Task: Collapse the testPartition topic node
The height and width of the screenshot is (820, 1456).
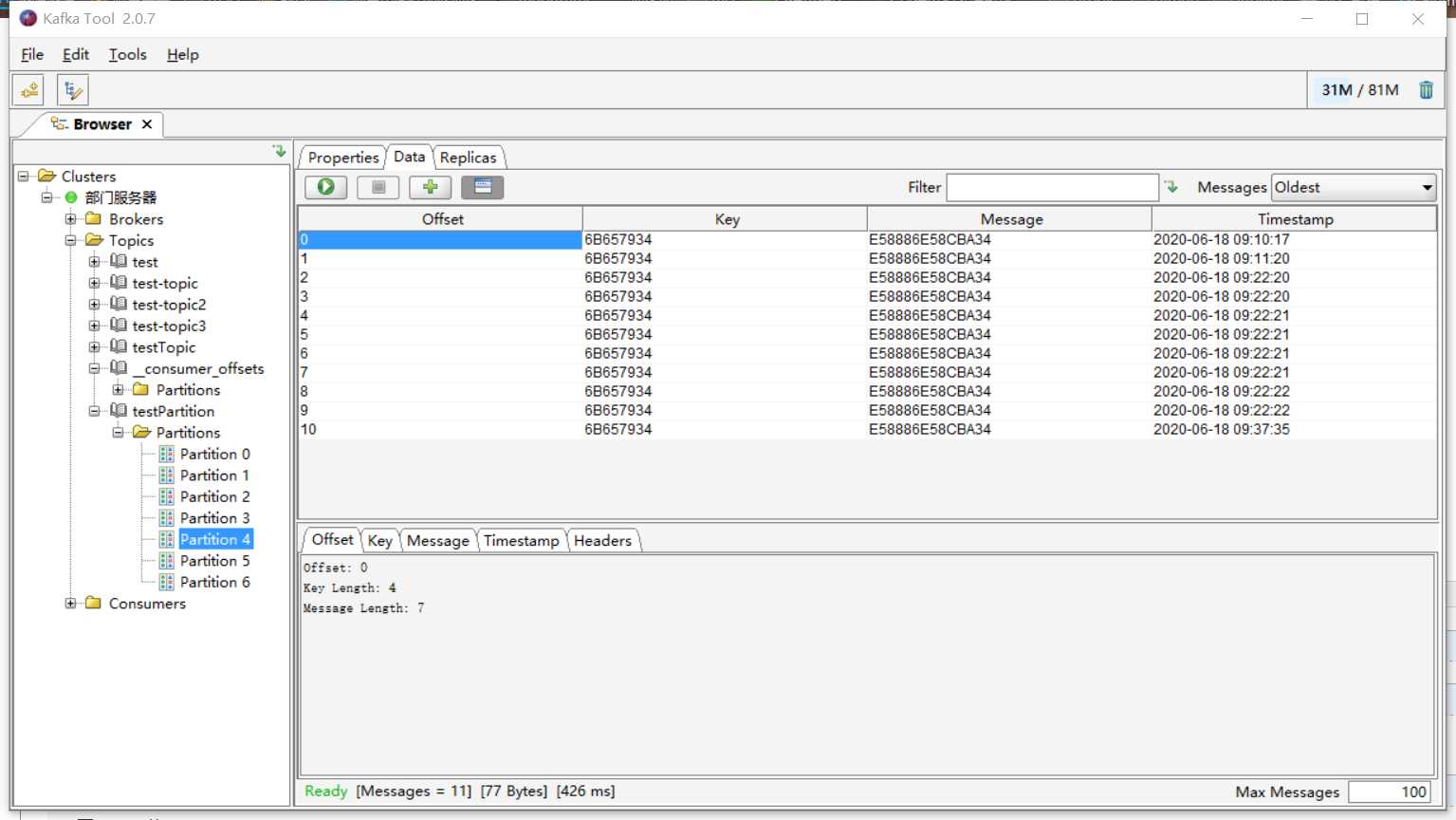Action: coord(94,411)
